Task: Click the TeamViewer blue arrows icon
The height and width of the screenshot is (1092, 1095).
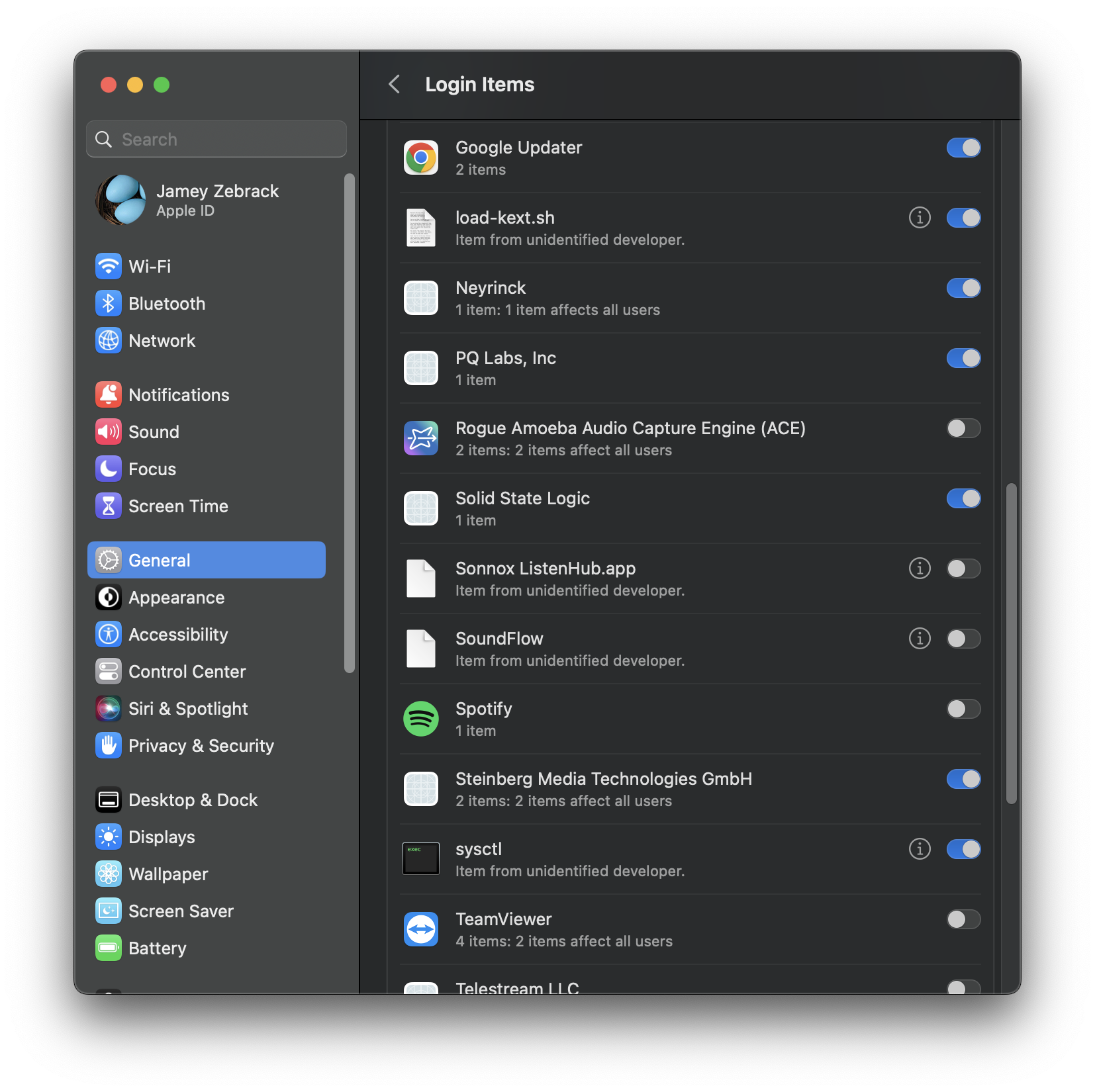Action: point(421,929)
